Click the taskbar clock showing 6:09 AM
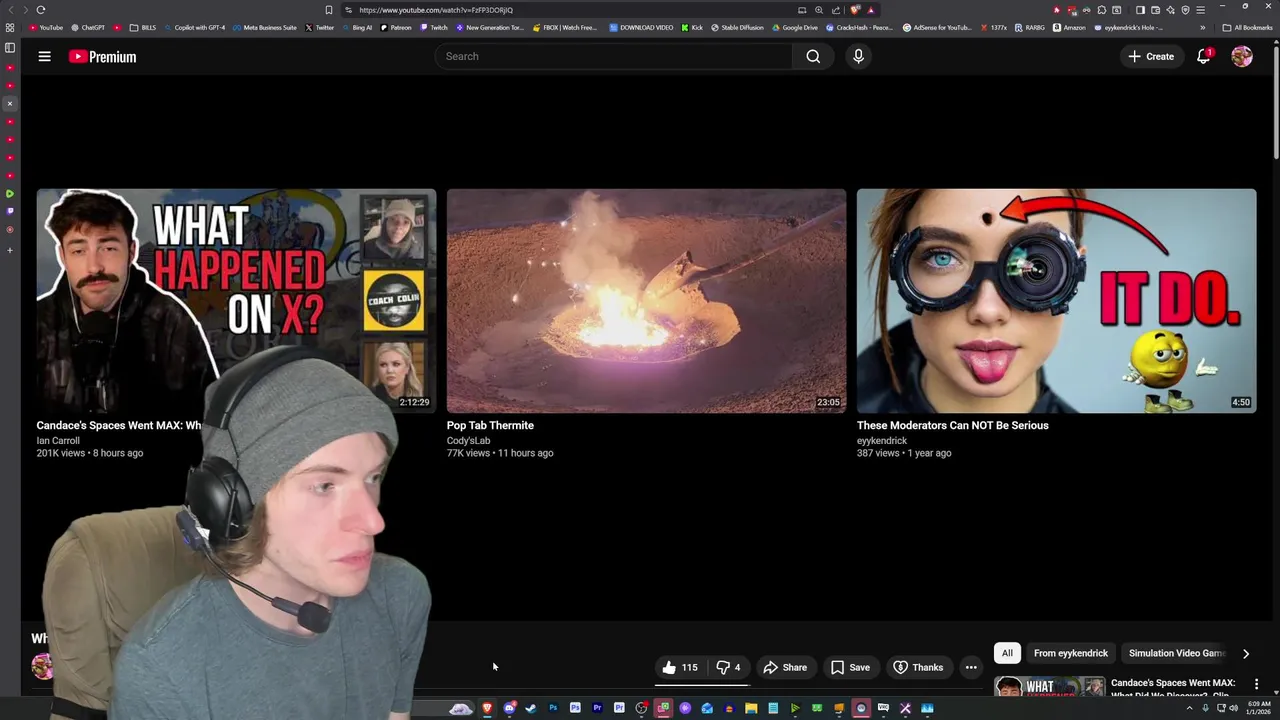 [x=1258, y=708]
